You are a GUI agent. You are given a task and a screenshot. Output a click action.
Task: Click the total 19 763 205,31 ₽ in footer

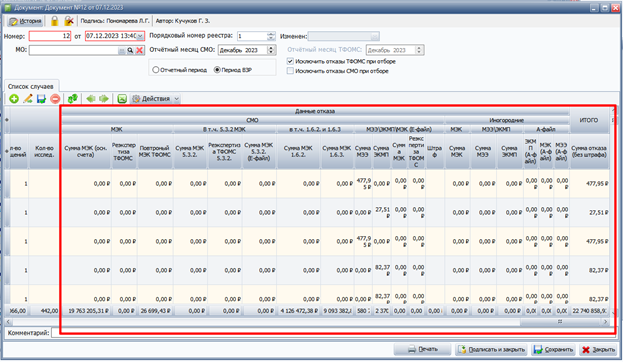coord(86,311)
